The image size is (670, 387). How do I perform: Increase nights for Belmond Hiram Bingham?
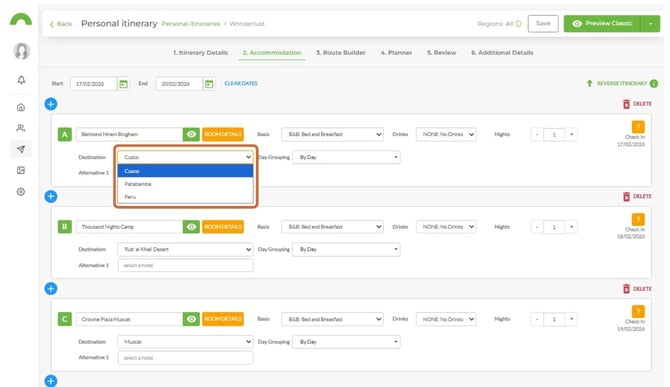coord(571,135)
